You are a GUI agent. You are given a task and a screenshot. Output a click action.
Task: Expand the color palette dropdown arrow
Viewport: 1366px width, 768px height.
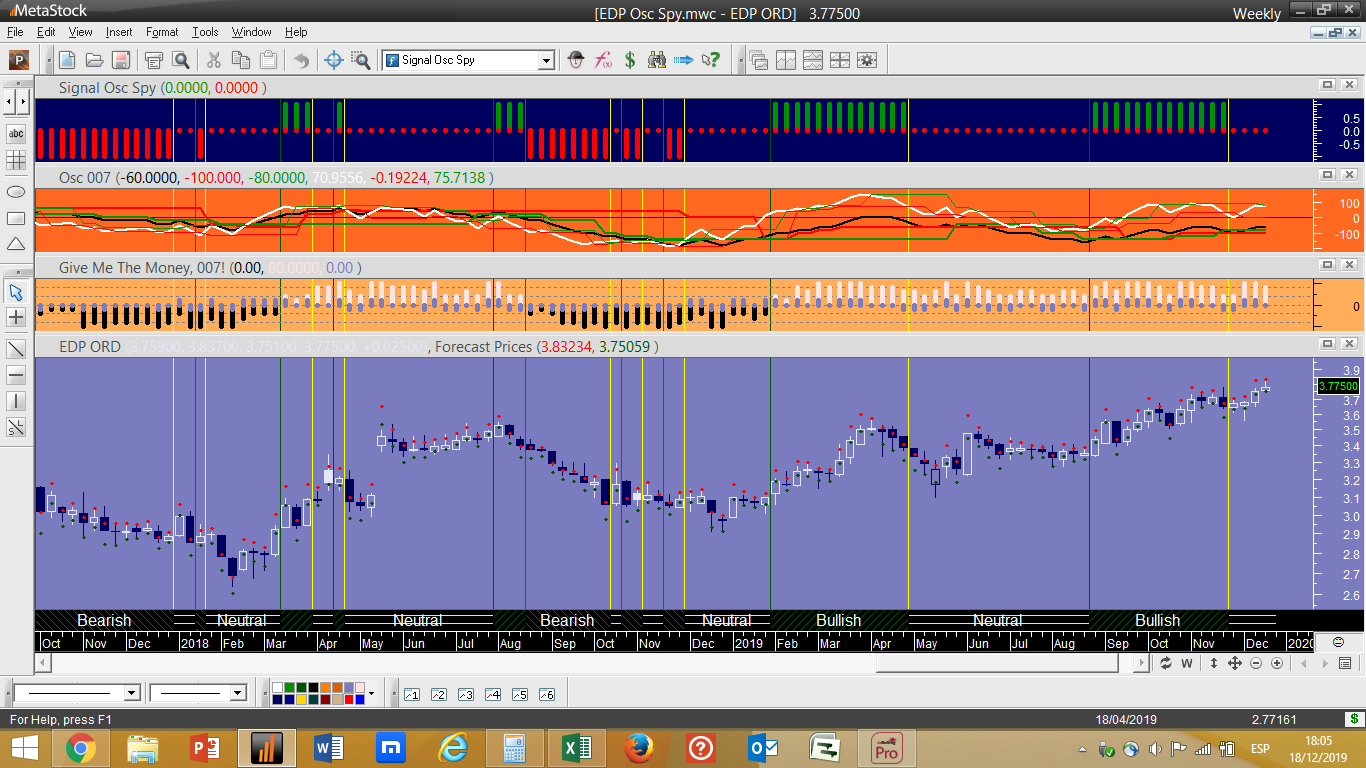click(371, 693)
